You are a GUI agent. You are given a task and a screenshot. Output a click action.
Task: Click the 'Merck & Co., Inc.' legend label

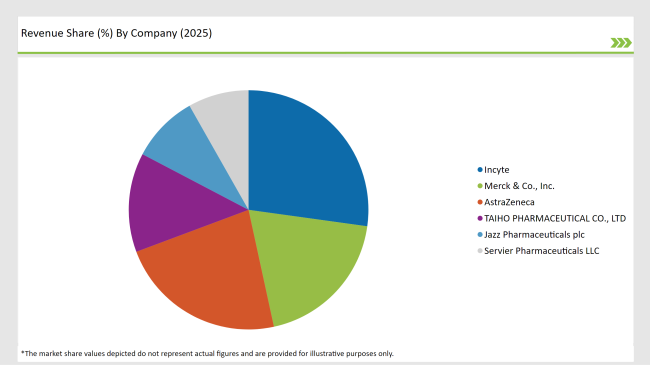point(519,186)
